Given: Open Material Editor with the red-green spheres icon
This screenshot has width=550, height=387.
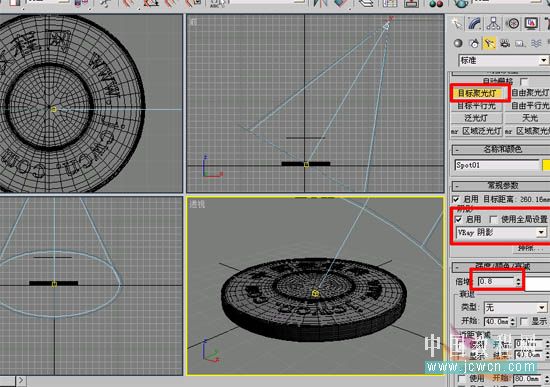Looking at the screenshot, I should [436, 4].
